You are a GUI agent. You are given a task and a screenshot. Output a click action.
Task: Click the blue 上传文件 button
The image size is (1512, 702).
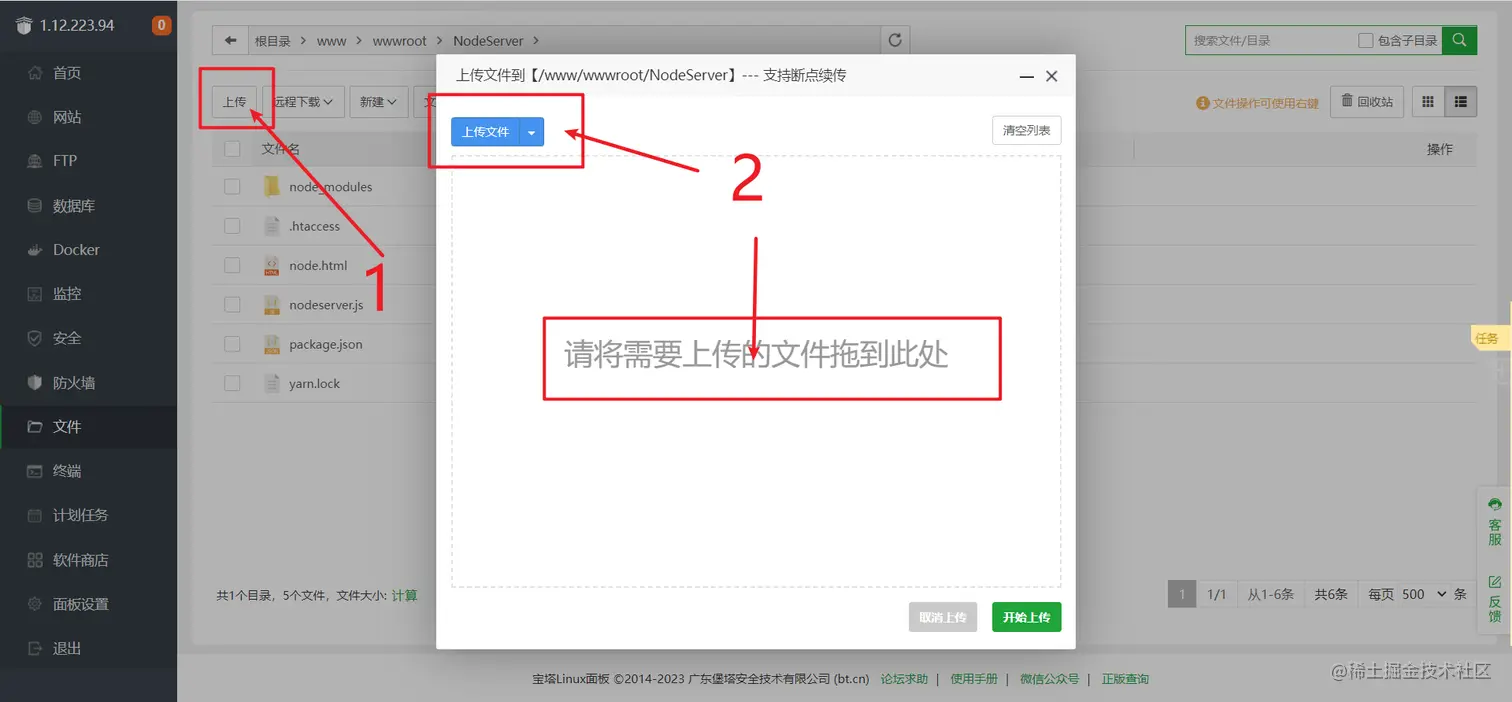[x=486, y=132]
